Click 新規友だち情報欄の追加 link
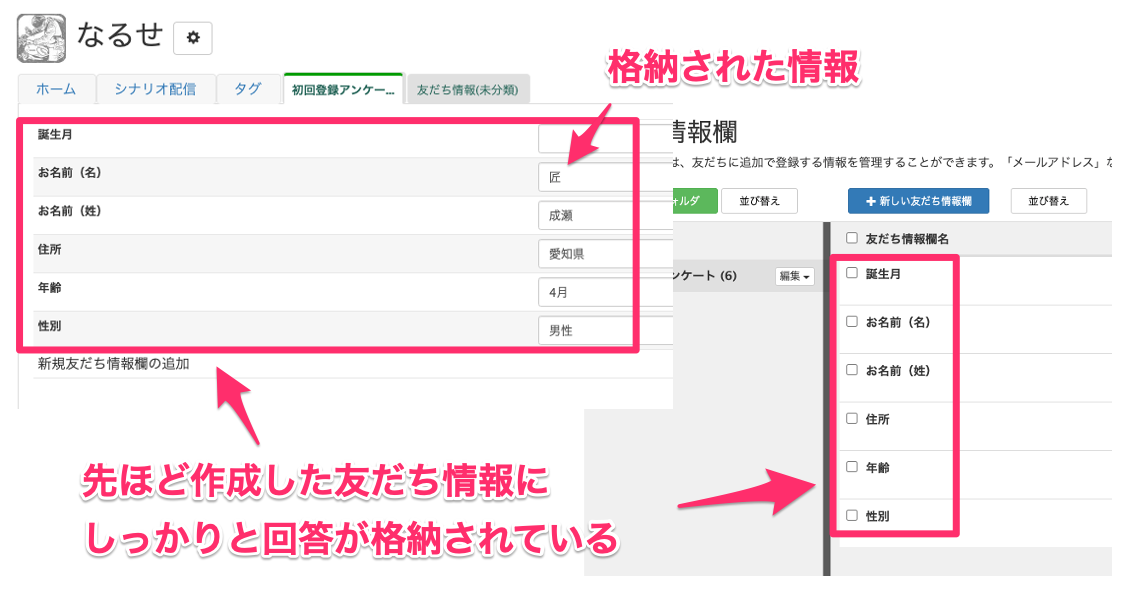 click(113, 364)
